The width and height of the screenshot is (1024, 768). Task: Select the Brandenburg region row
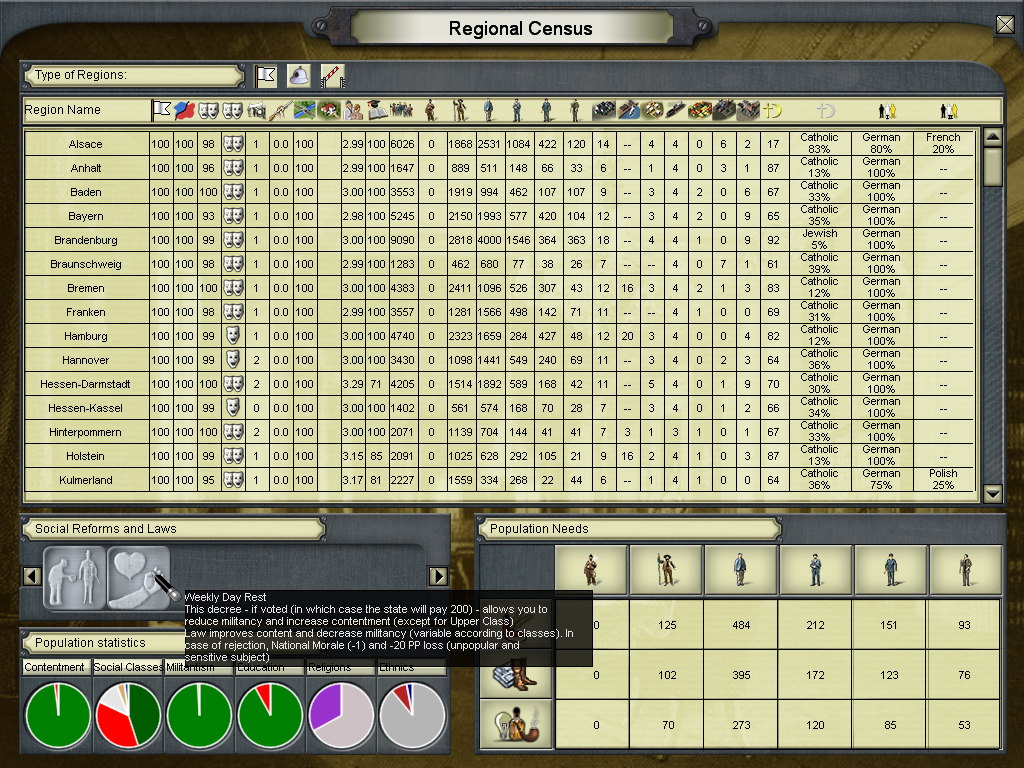tap(85, 240)
